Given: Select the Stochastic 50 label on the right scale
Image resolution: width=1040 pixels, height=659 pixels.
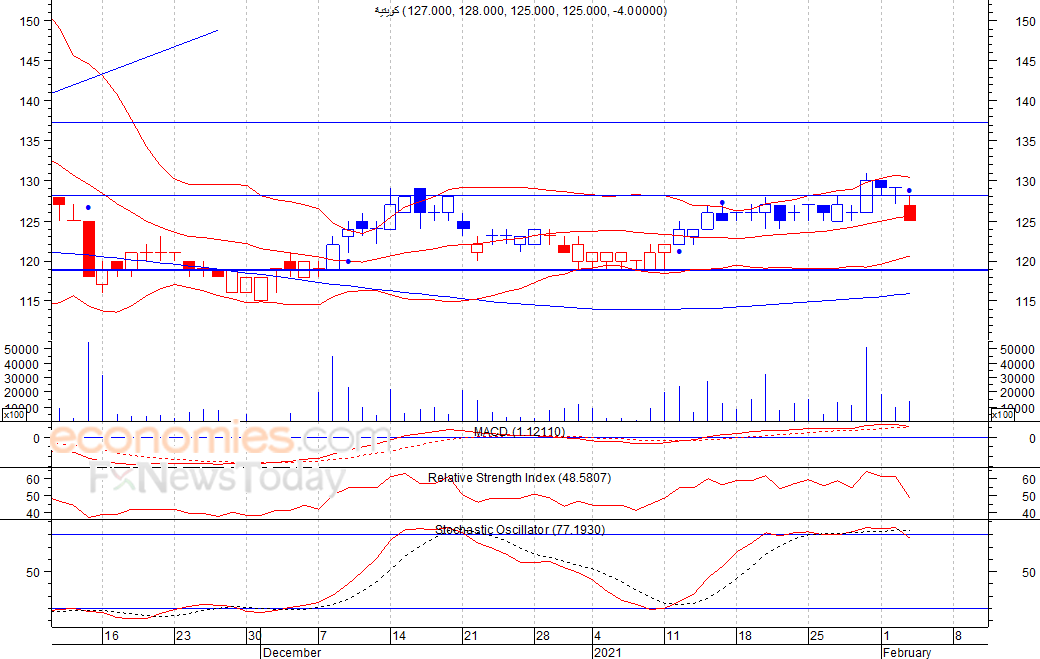Looking at the screenshot, I should coord(1029,572).
